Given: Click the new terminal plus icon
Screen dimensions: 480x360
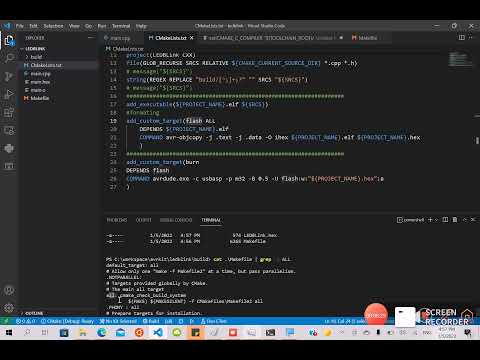Looking at the screenshot, I should tap(430, 220).
